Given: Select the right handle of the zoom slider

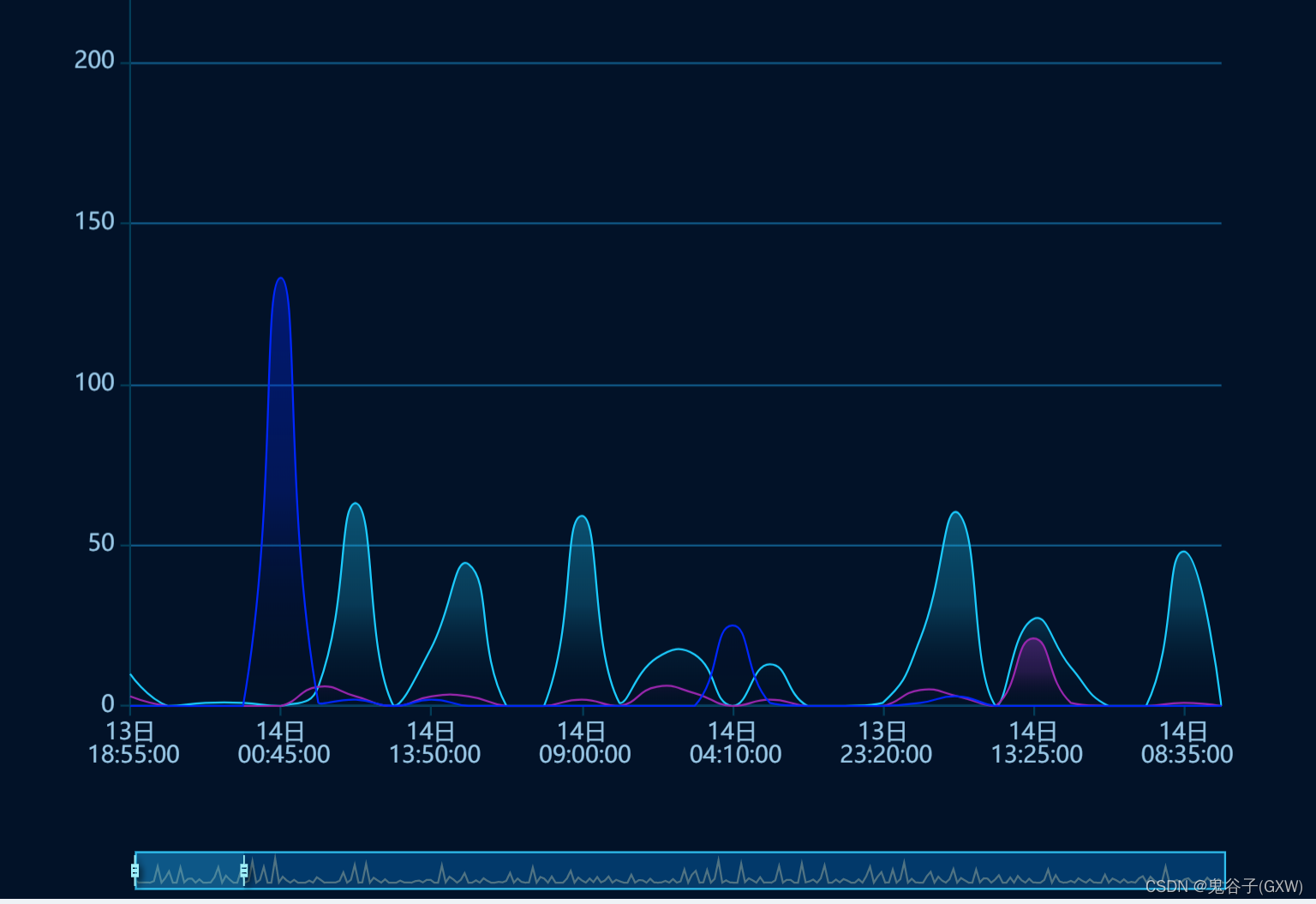Looking at the screenshot, I should click(244, 871).
